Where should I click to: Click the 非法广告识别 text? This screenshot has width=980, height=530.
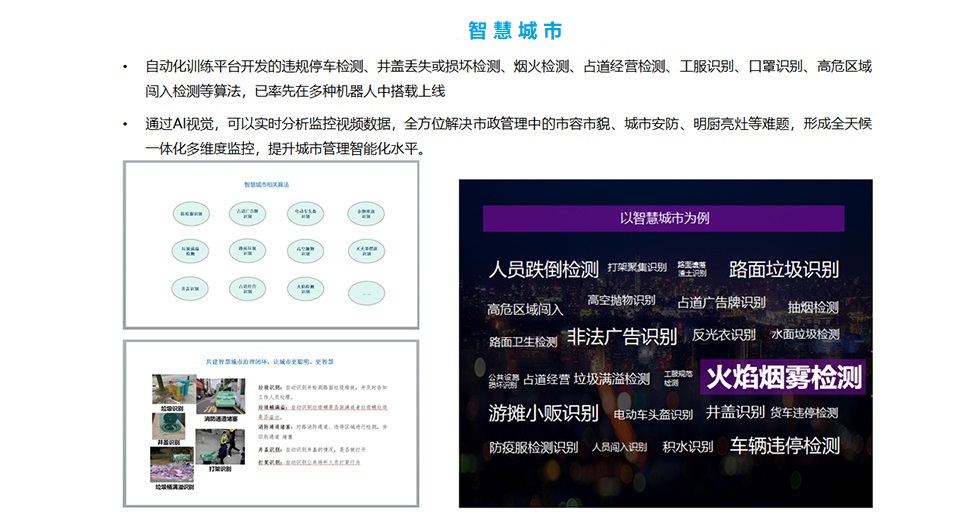click(x=621, y=337)
